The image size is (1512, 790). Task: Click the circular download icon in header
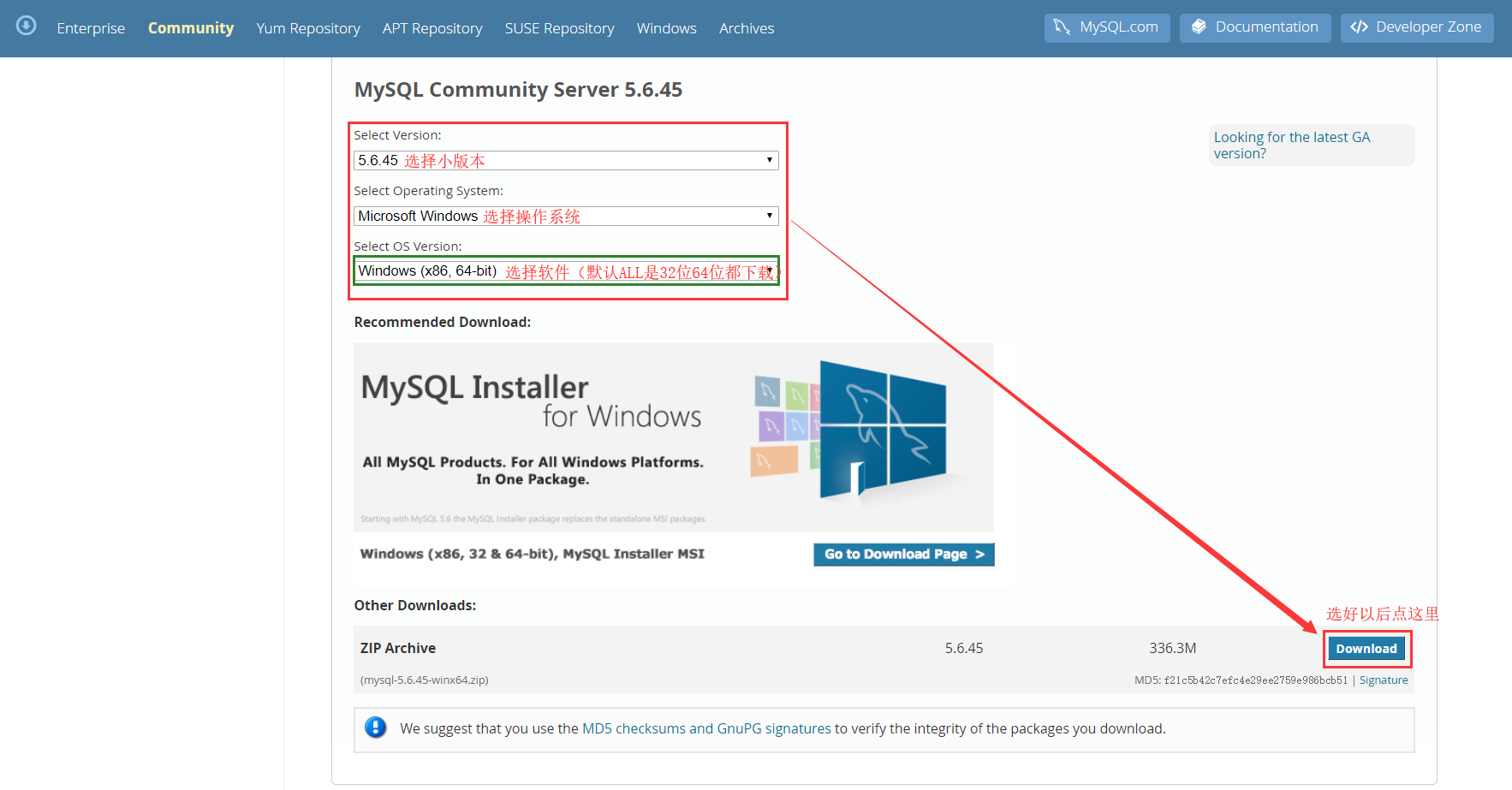tap(27, 26)
